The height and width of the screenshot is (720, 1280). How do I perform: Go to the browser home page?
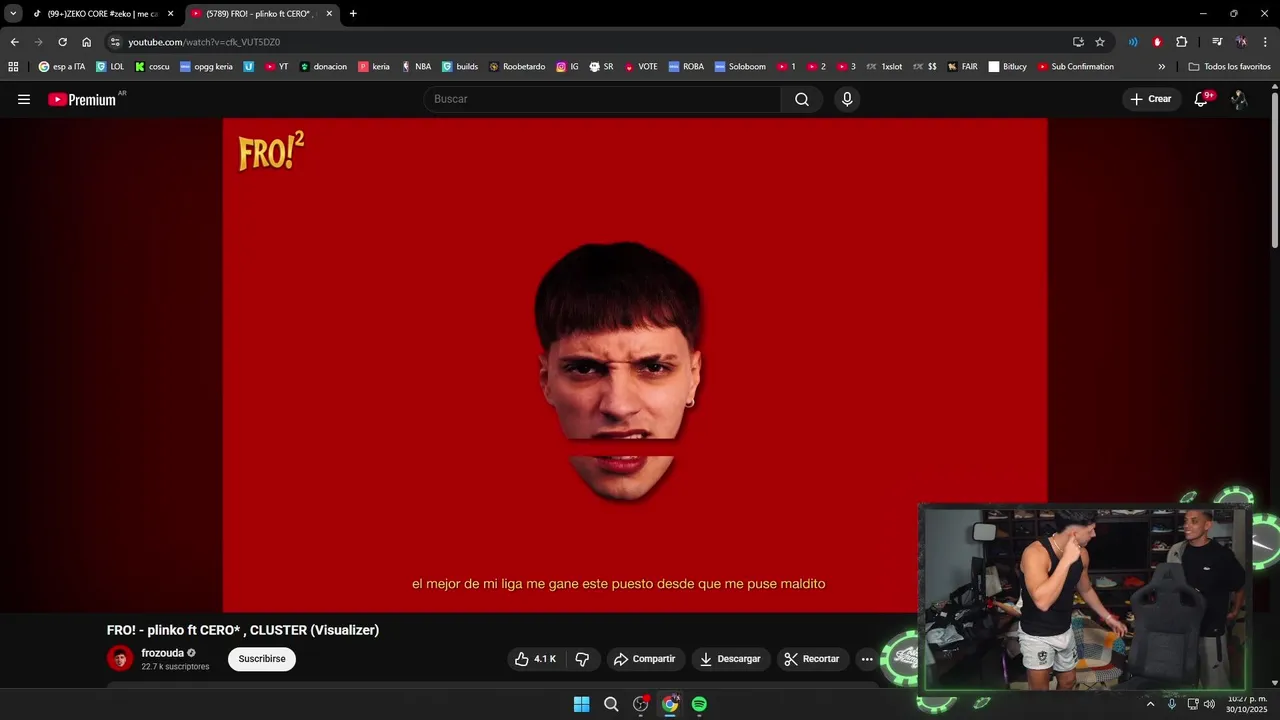86,42
